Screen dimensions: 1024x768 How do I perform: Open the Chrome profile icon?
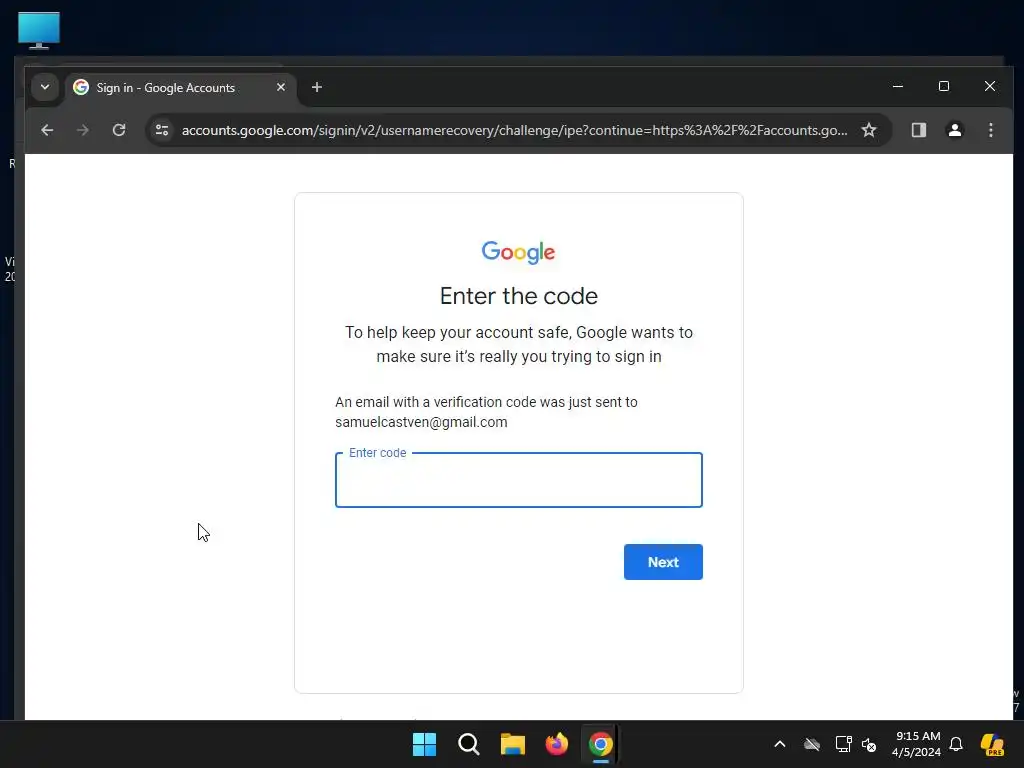[955, 130]
